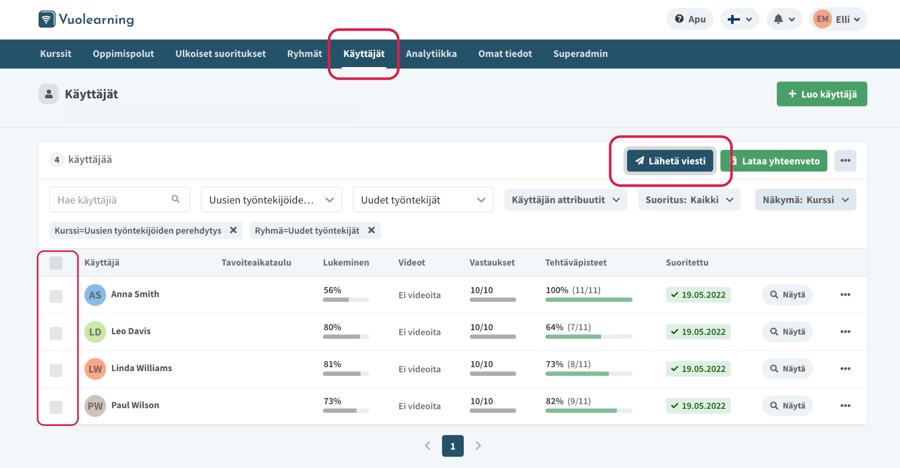The image size is (900, 468).
Task: Switch to the Ryhmät tab
Action: 304,54
